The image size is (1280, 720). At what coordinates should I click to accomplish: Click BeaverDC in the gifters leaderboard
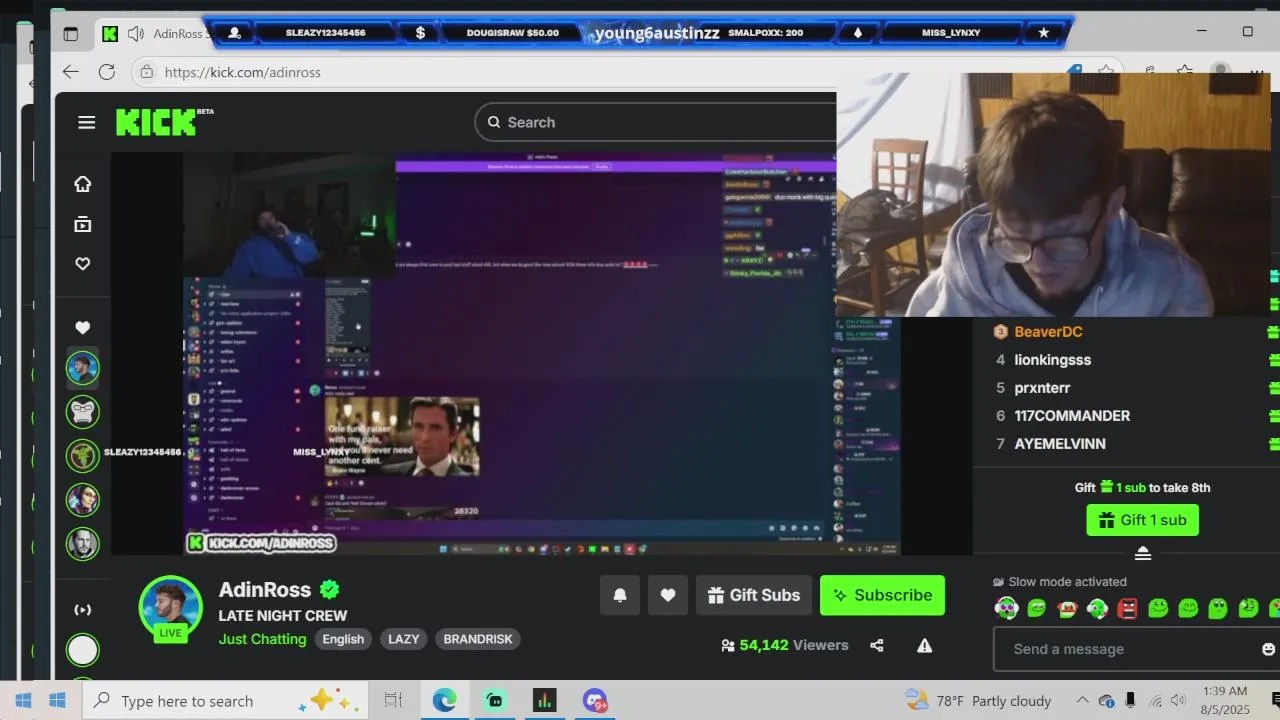1048,332
